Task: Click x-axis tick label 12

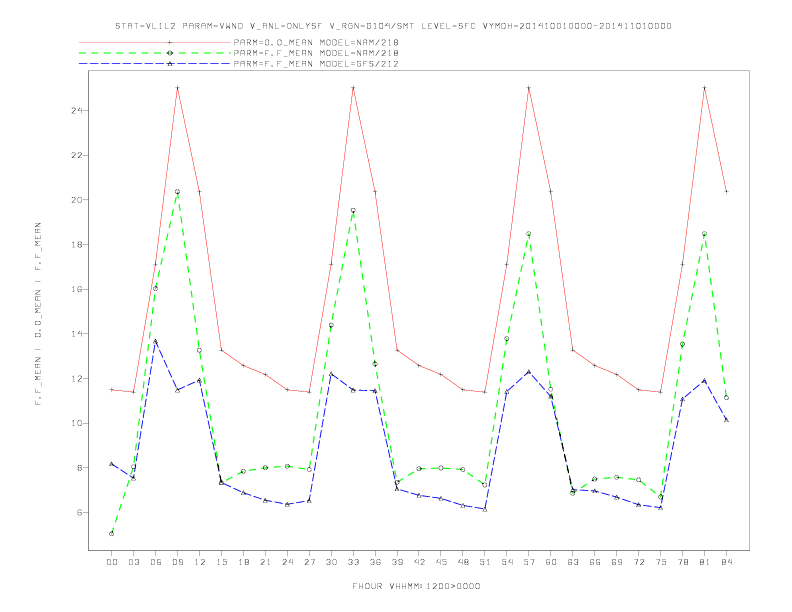Action: pos(200,562)
